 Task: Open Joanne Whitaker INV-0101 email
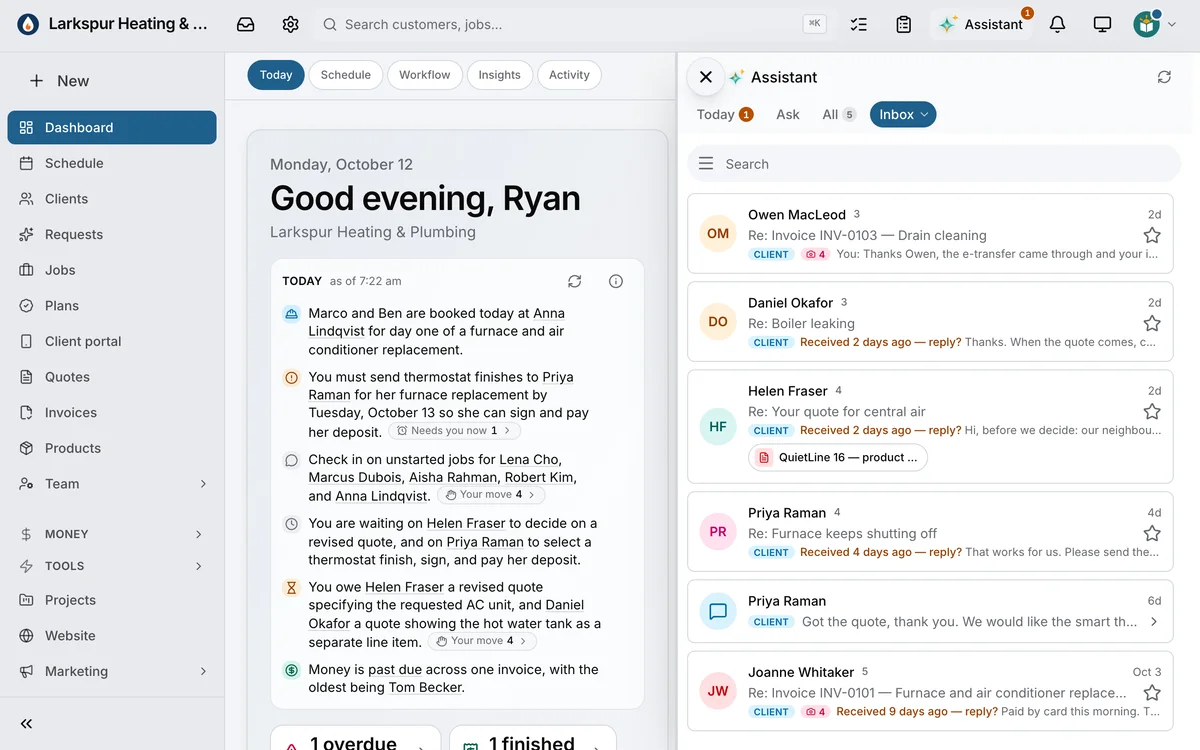(930, 691)
